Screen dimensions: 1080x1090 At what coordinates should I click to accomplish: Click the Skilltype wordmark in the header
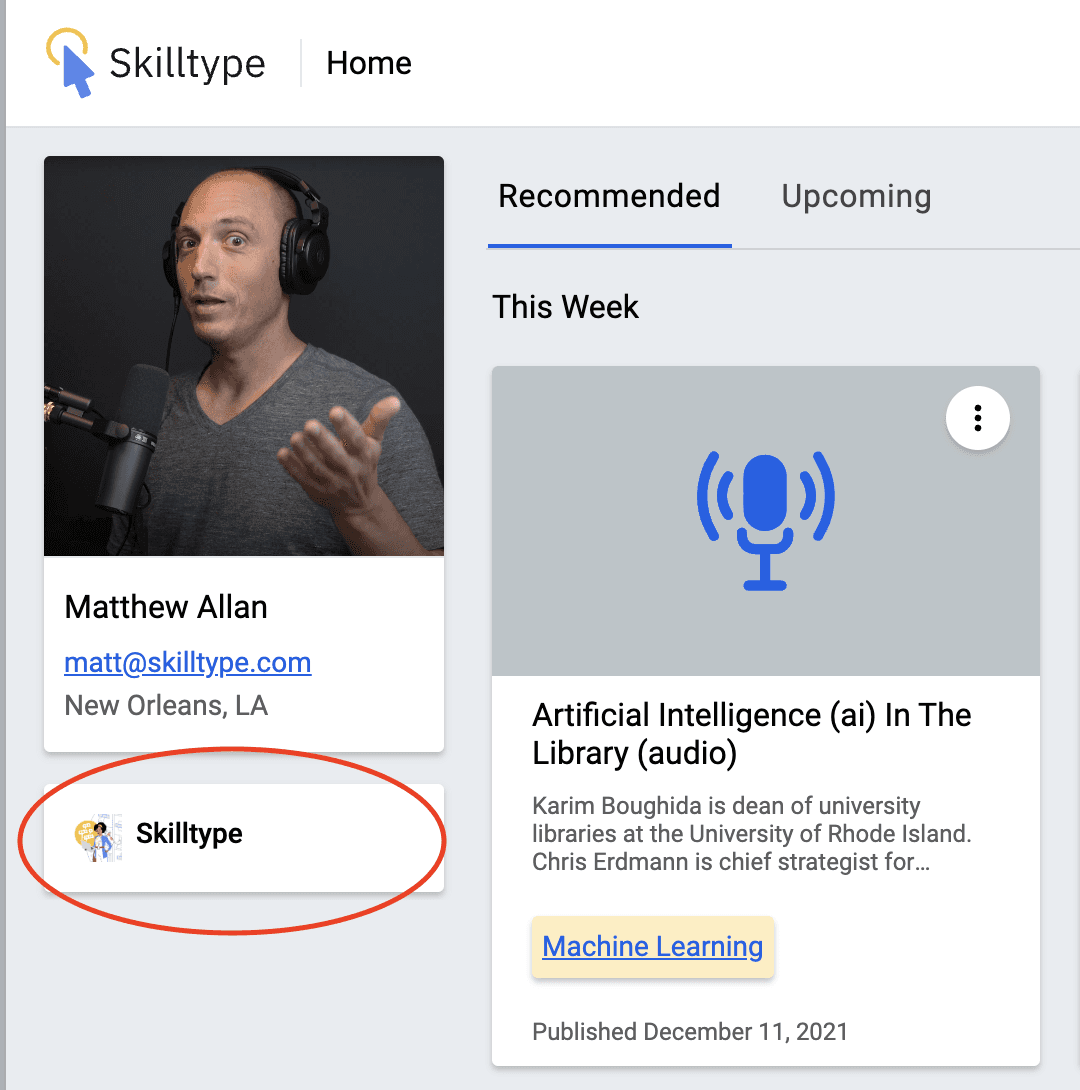pos(188,64)
